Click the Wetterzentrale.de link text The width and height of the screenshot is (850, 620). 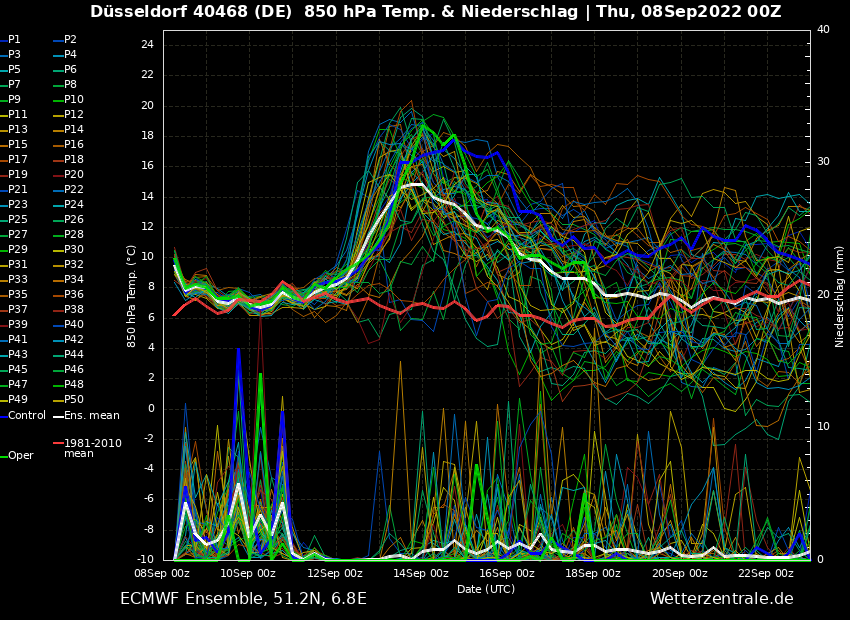point(721,599)
